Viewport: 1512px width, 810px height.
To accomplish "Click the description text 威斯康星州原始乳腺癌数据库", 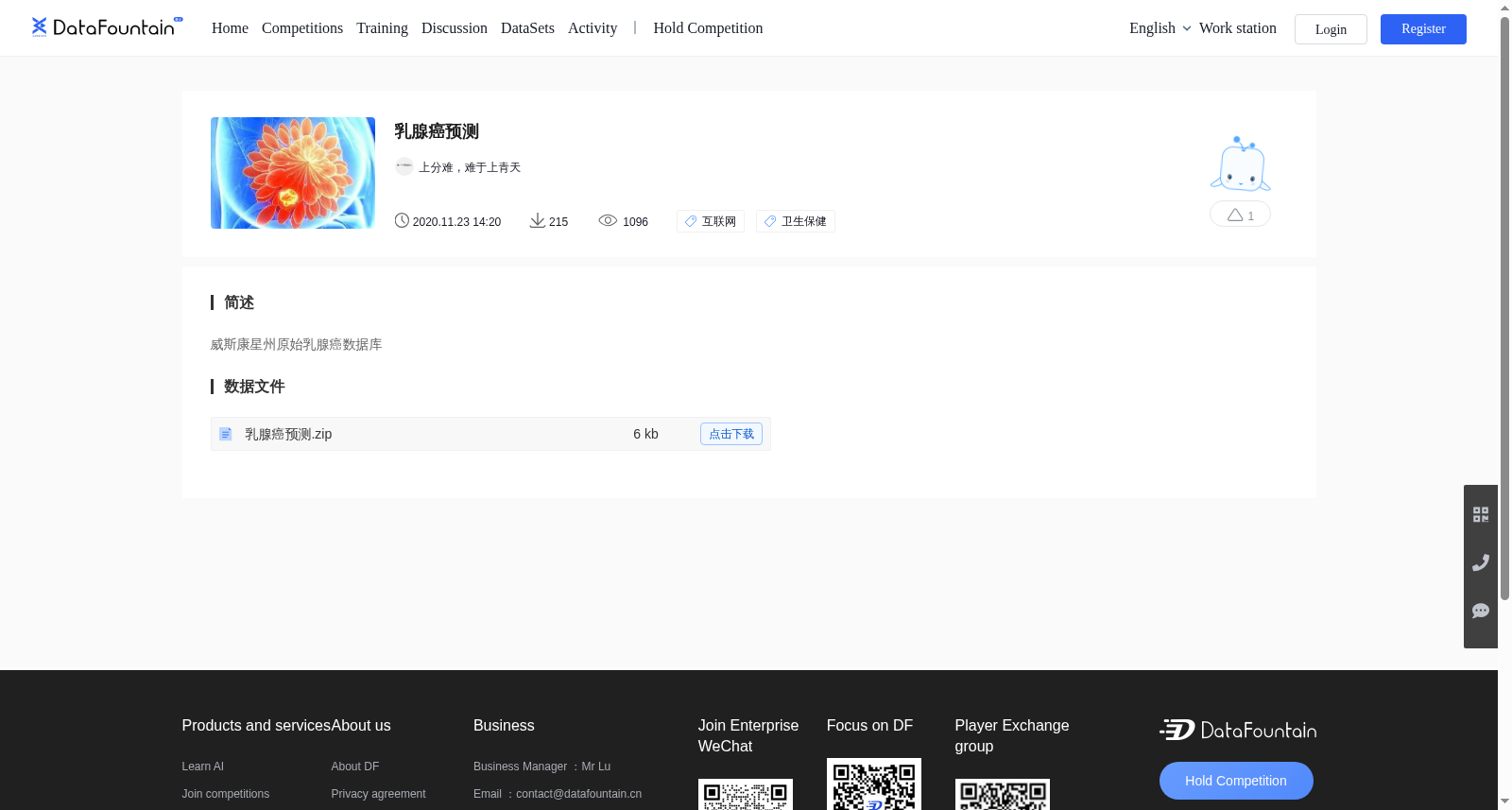I will tap(296, 344).
